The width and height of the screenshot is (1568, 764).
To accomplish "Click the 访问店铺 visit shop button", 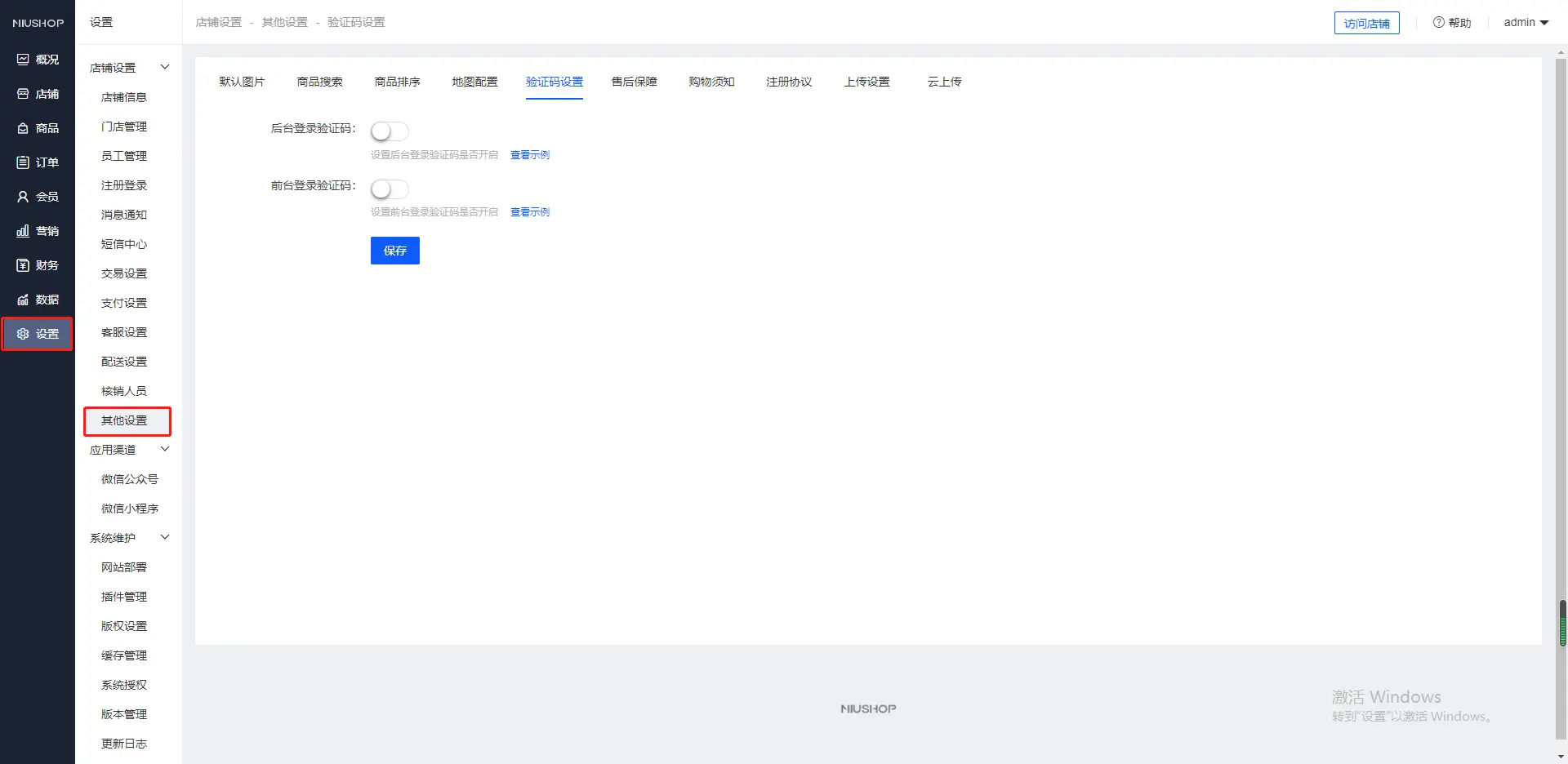I will (1366, 23).
